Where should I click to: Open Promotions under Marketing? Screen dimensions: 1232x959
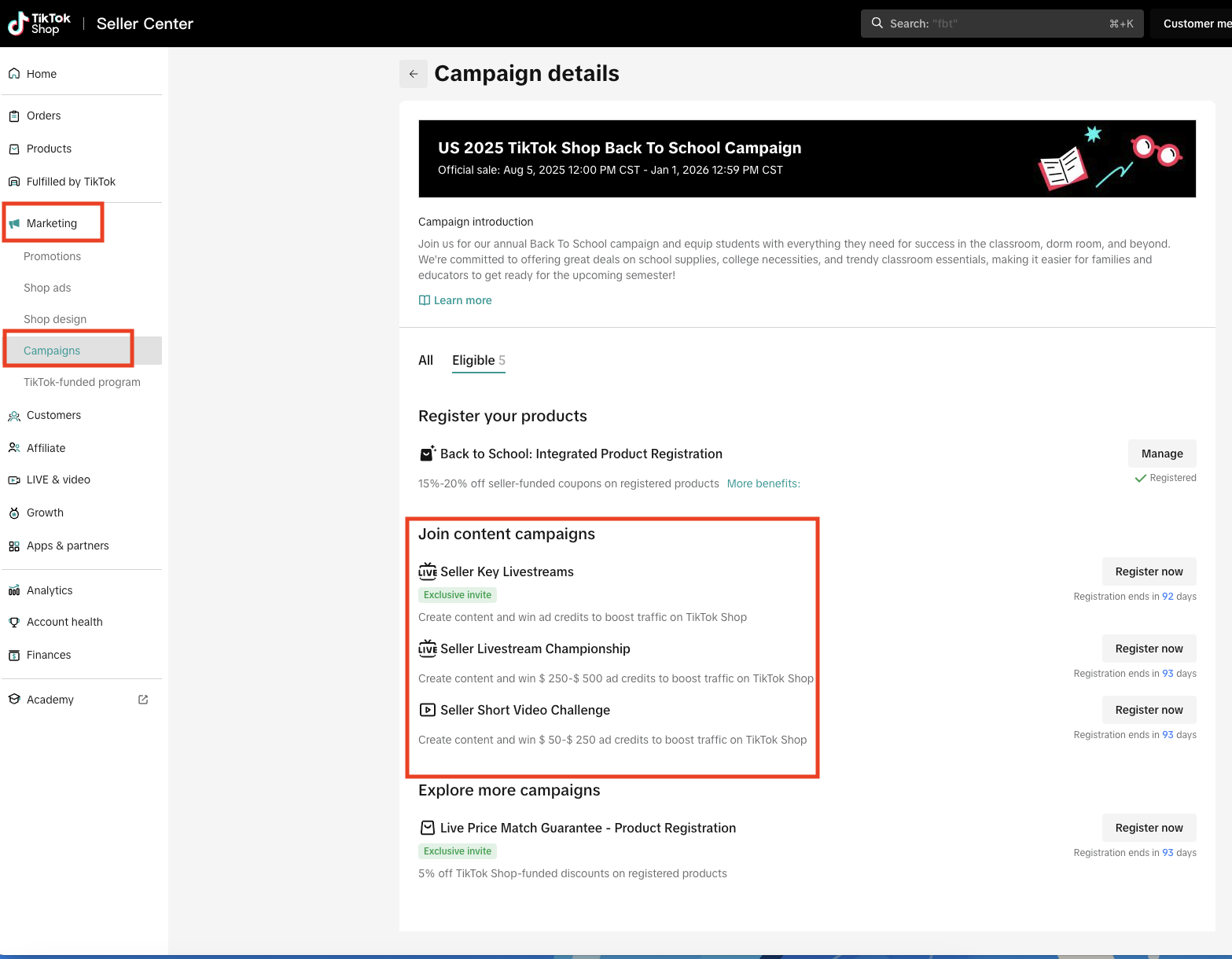tap(52, 256)
